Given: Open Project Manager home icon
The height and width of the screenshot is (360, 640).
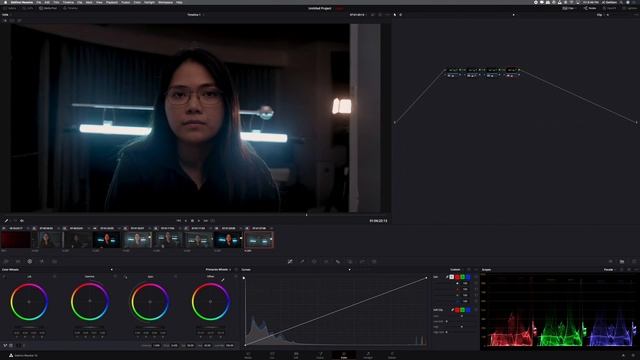Looking at the screenshot, I should pos(623,356).
